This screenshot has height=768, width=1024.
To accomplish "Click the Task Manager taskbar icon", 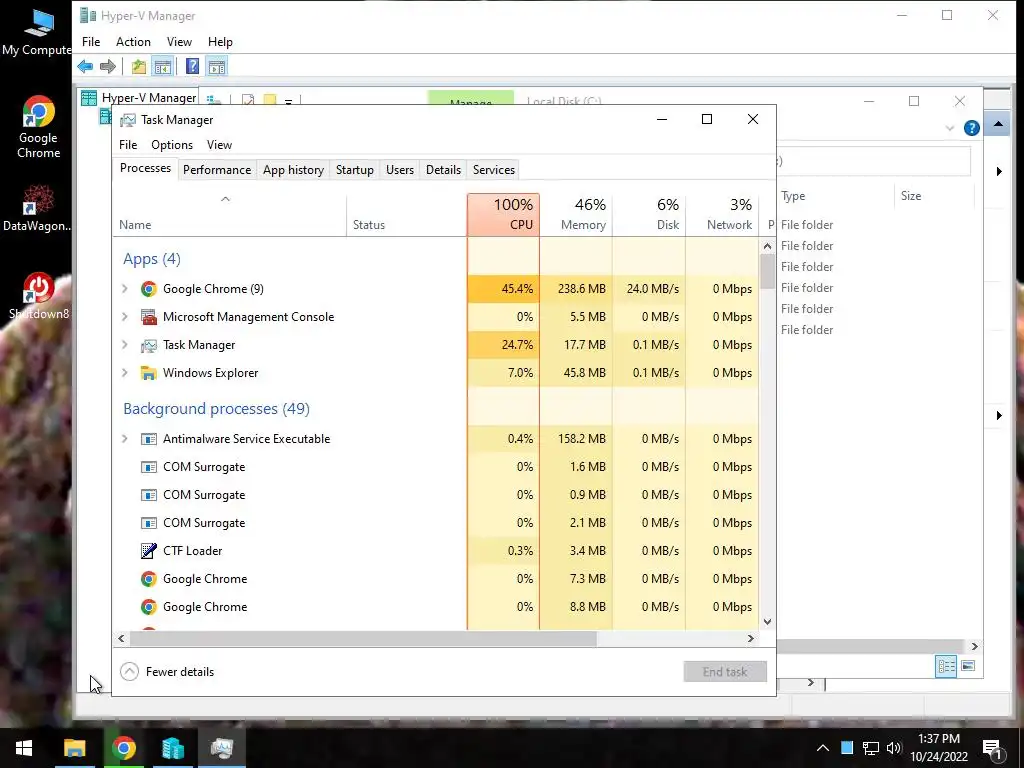I will coord(222,748).
